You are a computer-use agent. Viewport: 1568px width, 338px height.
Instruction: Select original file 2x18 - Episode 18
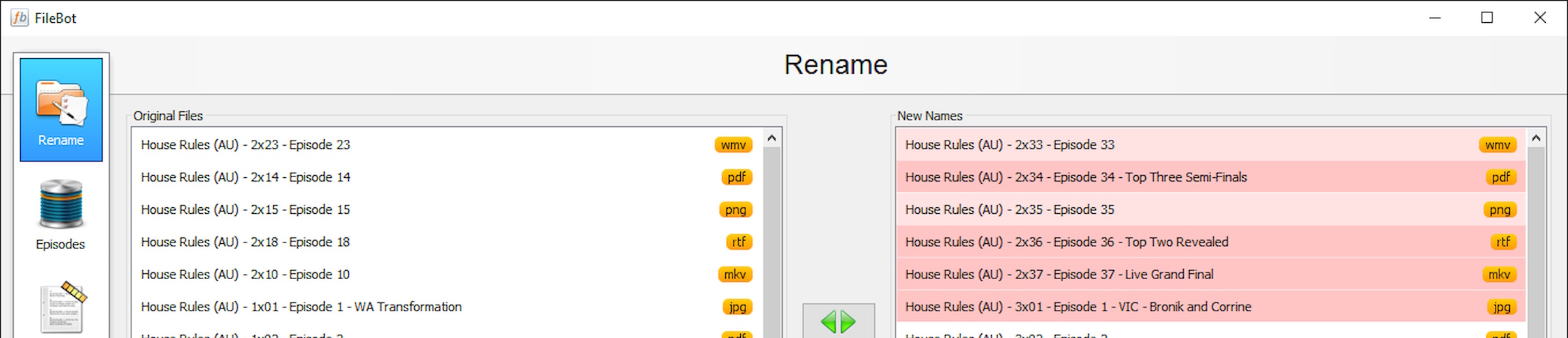point(447,242)
